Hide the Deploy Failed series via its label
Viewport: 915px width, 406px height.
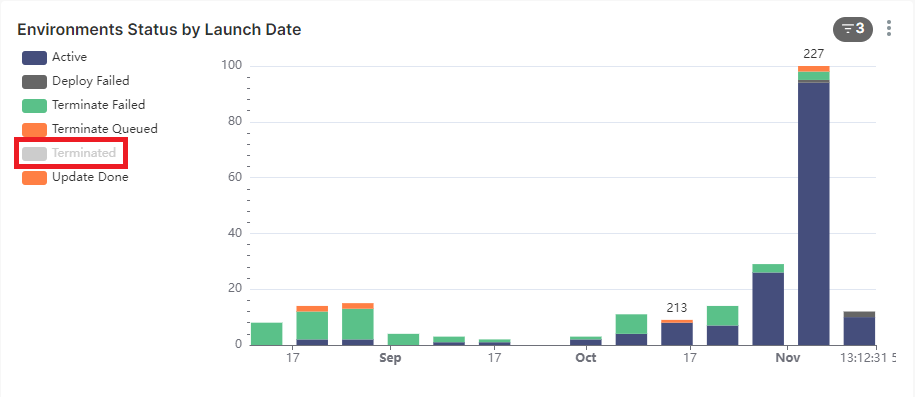[x=90, y=81]
